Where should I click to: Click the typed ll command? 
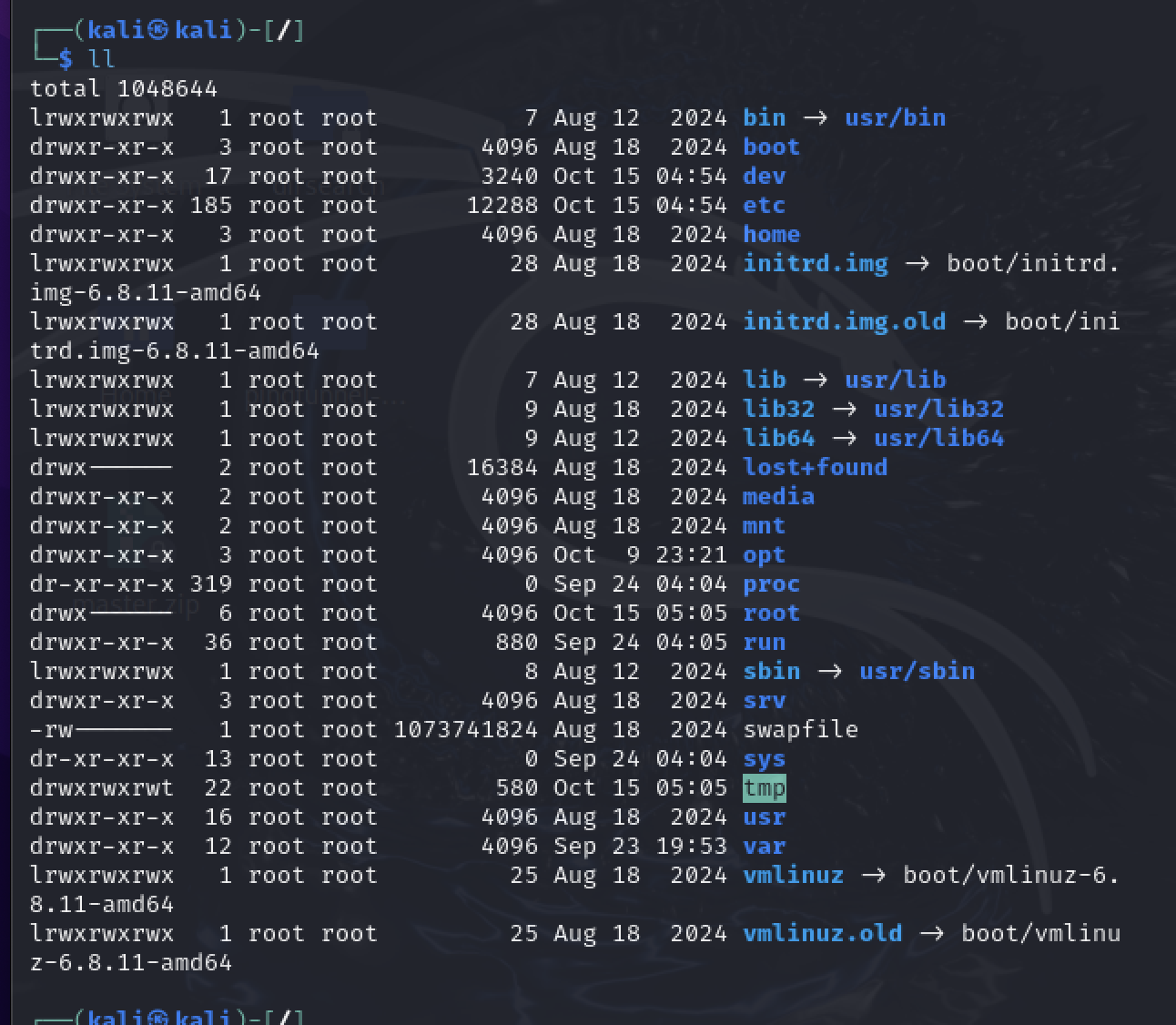pyautogui.click(x=101, y=59)
